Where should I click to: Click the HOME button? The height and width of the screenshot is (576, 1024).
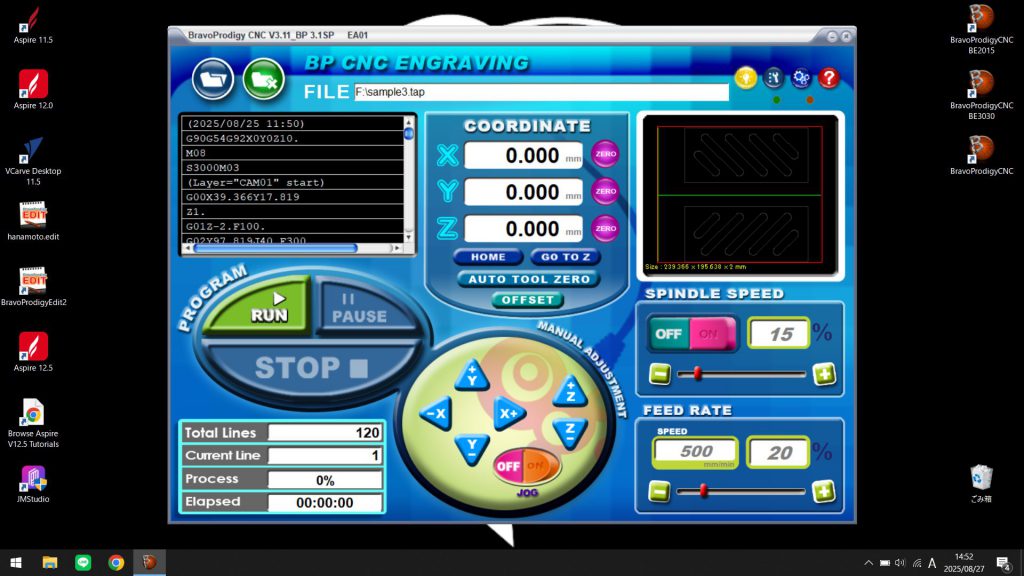point(488,257)
